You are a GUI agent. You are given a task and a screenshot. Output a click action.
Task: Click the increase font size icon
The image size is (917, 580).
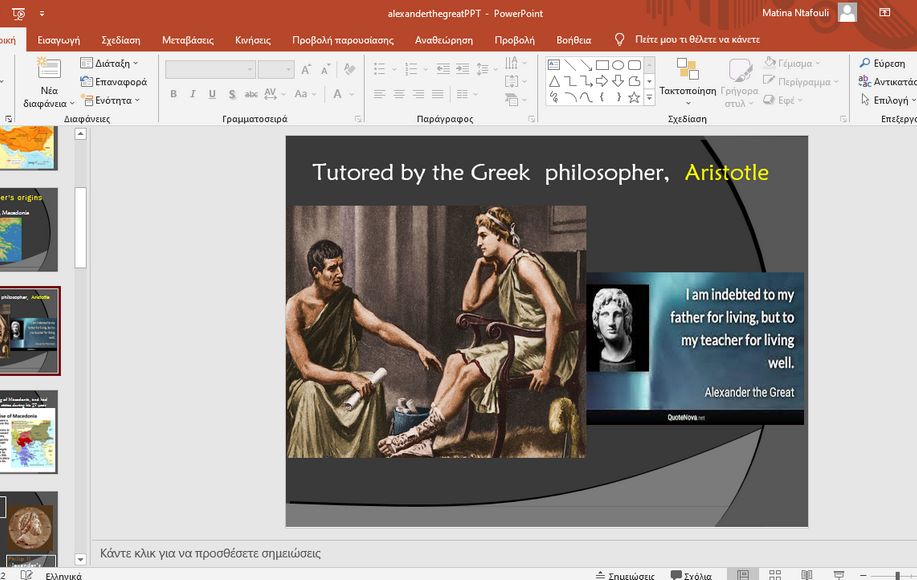(306, 70)
